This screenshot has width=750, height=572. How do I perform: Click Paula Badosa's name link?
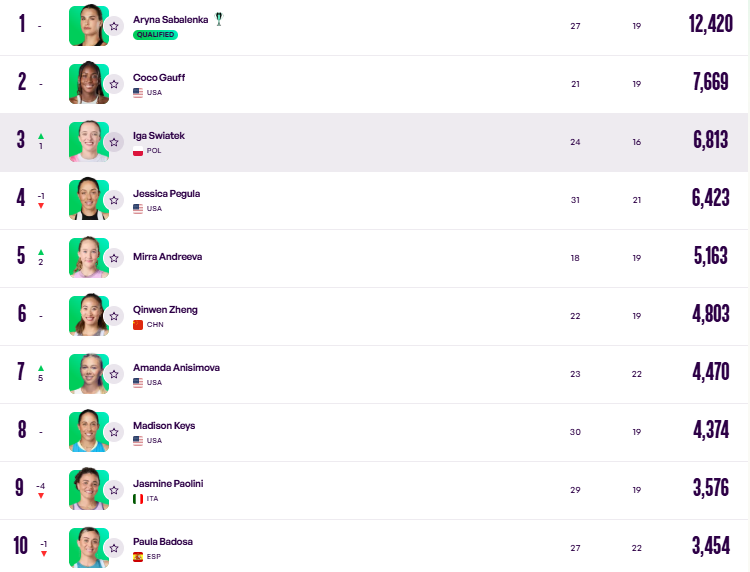163,541
